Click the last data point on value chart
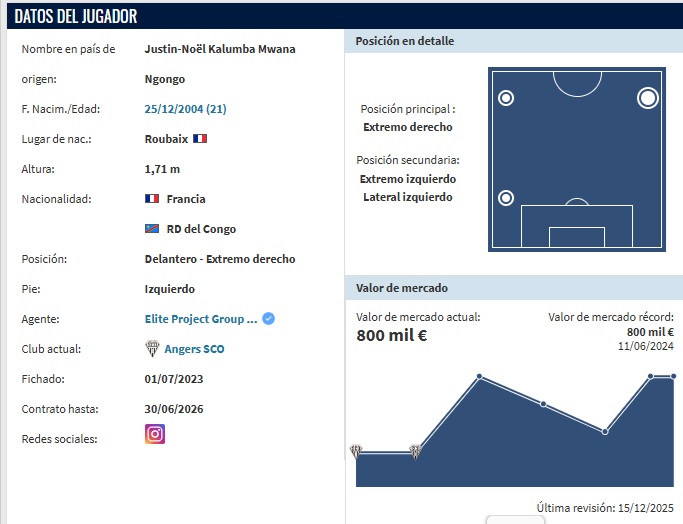 coord(673,377)
